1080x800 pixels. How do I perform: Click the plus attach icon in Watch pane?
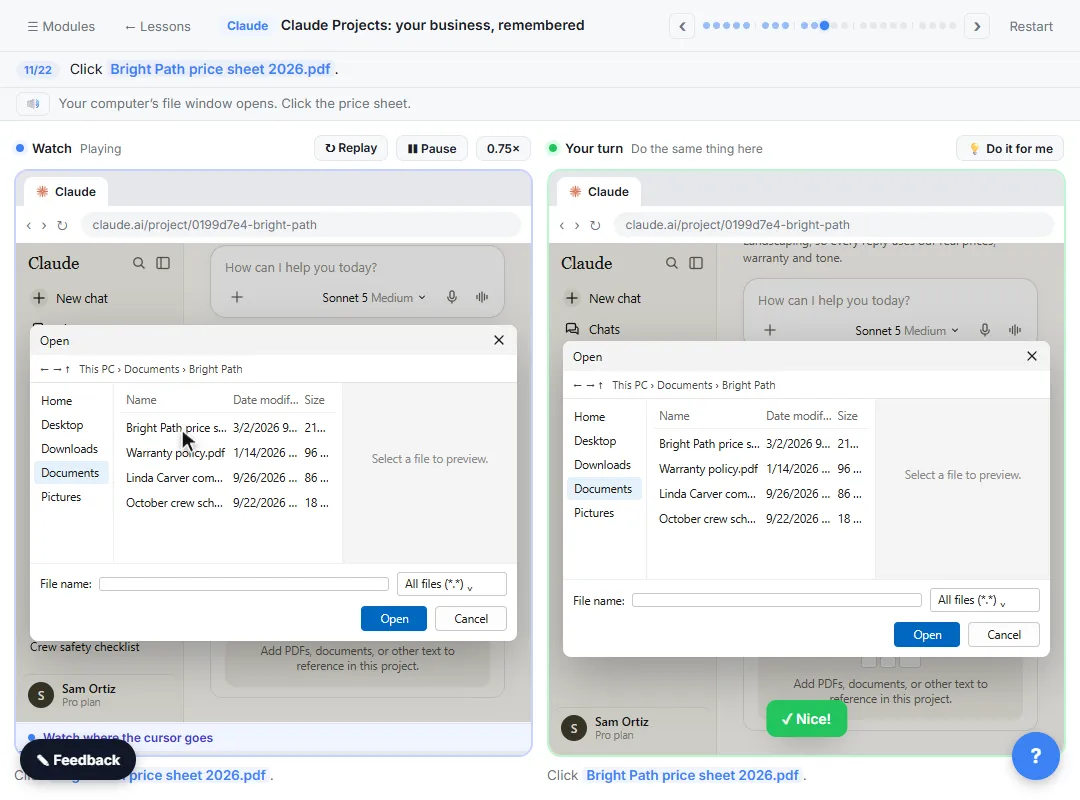[236, 297]
